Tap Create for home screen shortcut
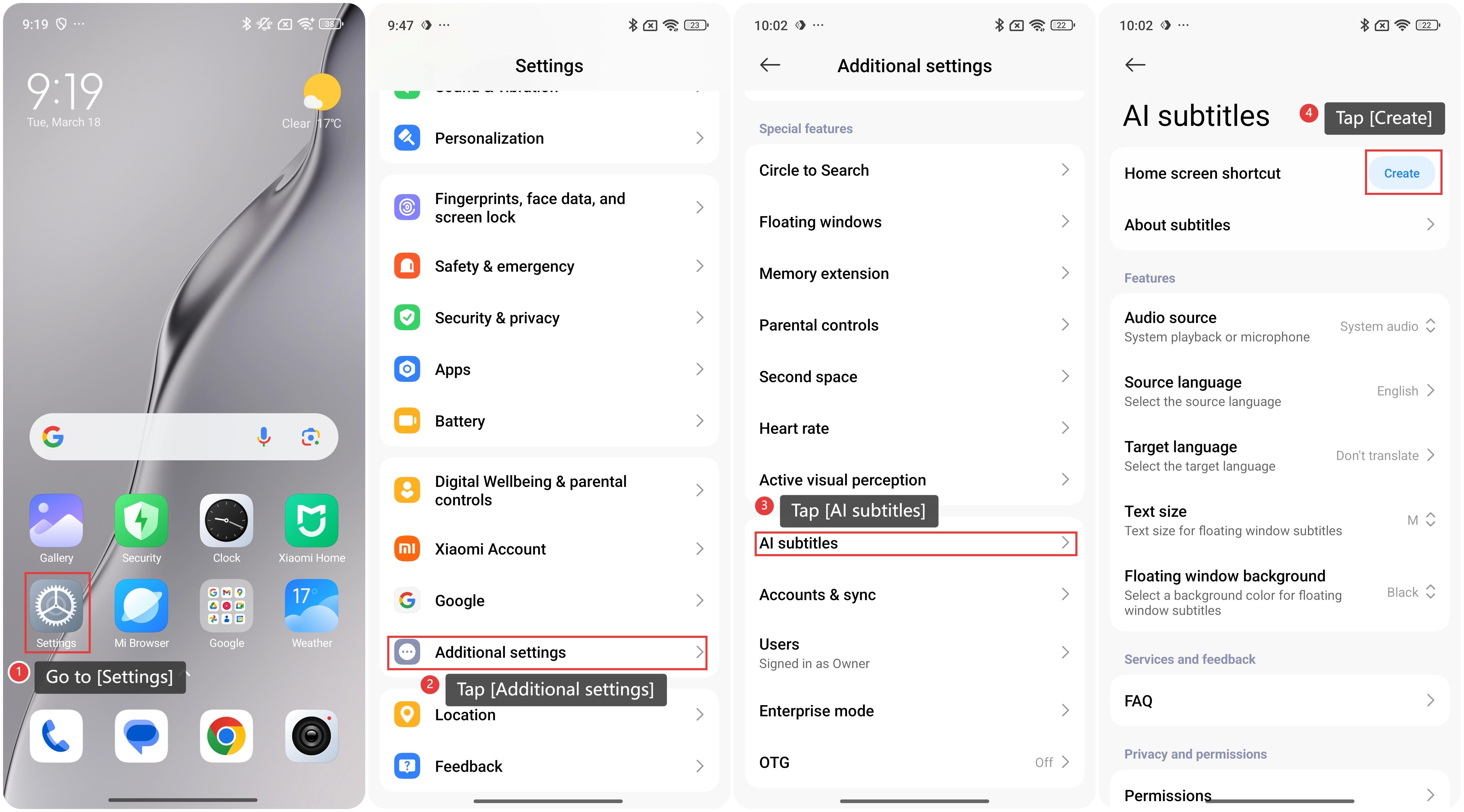 (x=1401, y=173)
